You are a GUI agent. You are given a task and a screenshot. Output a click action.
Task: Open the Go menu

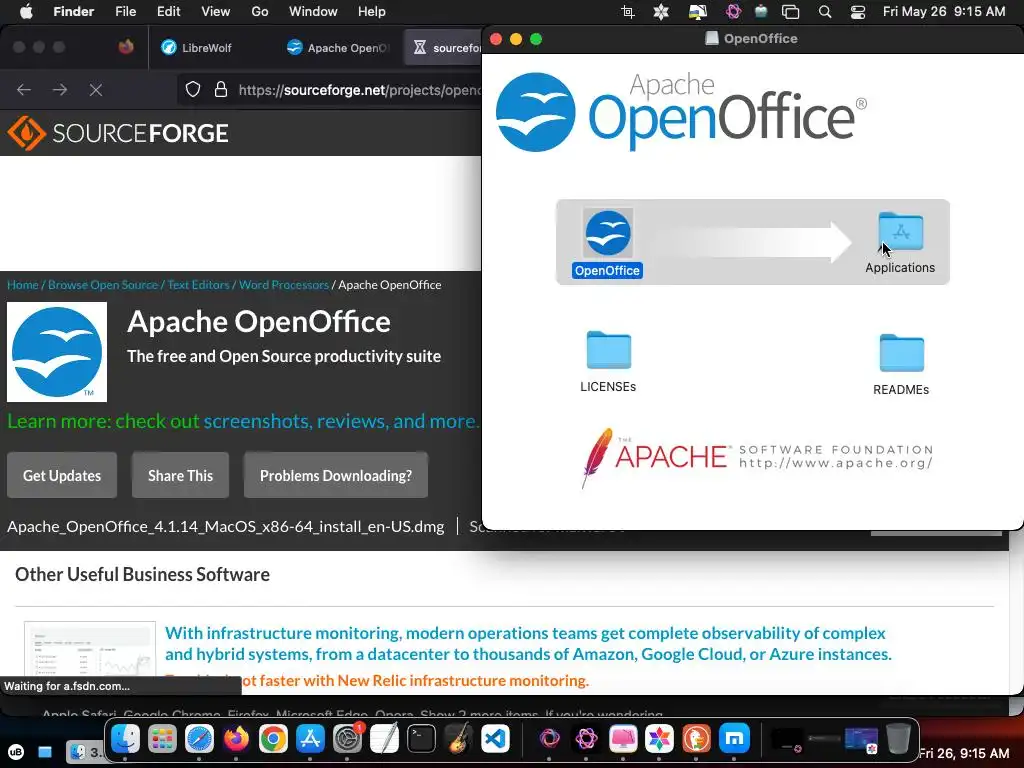[x=260, y=12]
